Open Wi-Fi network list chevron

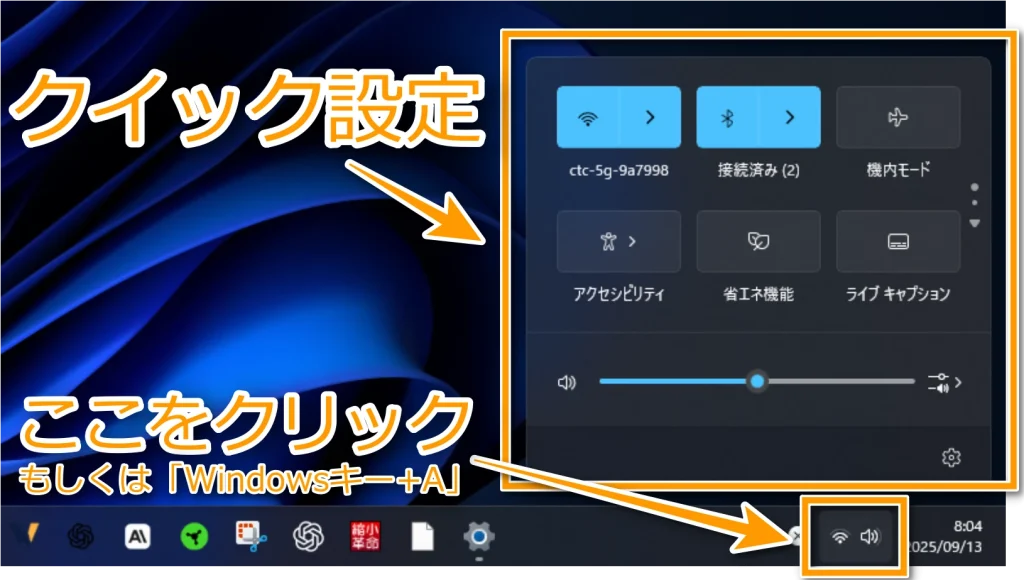pos(650,118)
